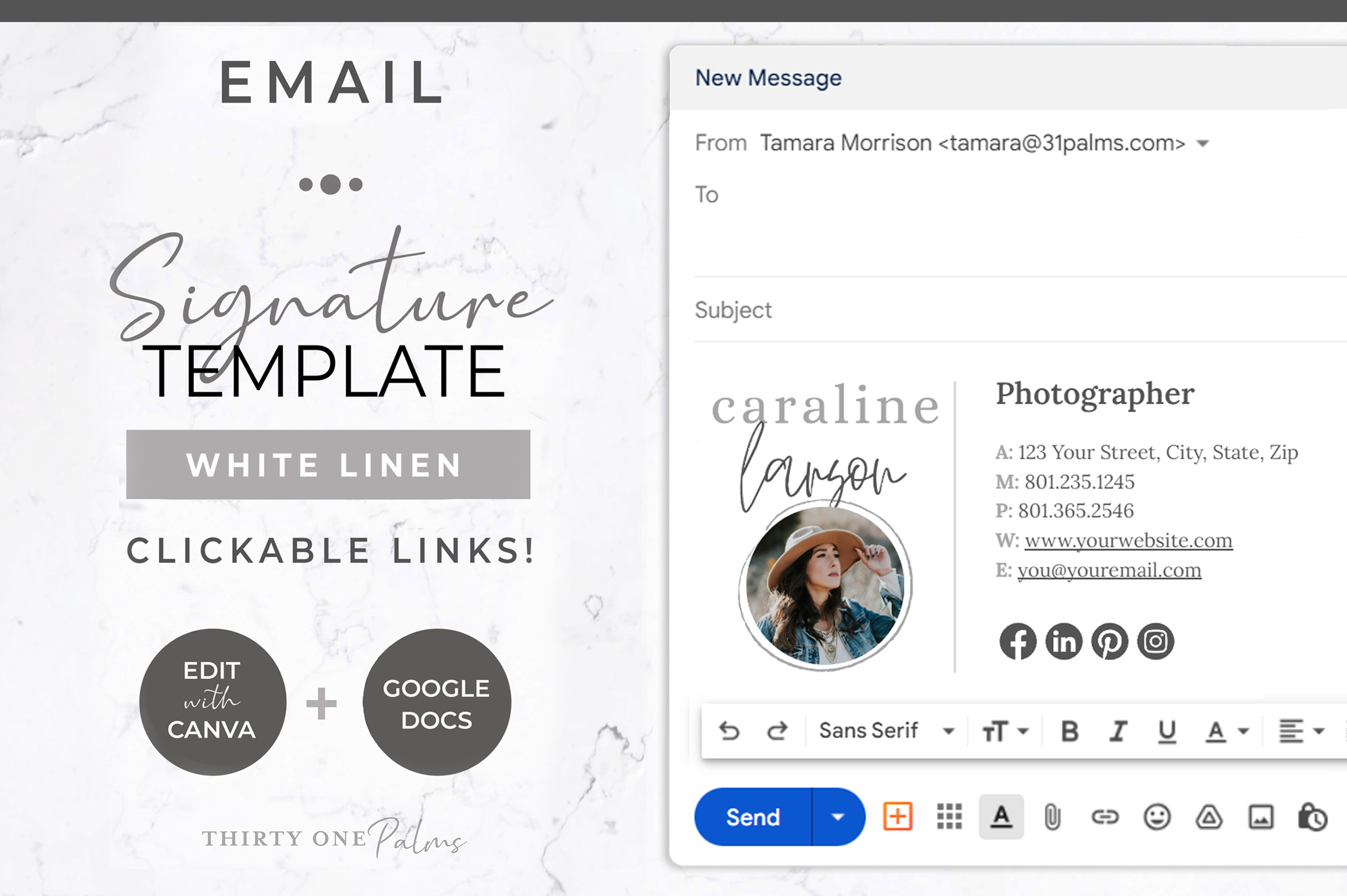Click the Google Drive insert icon
The image size is (1347, 896).
click(x=1209, y=817)
